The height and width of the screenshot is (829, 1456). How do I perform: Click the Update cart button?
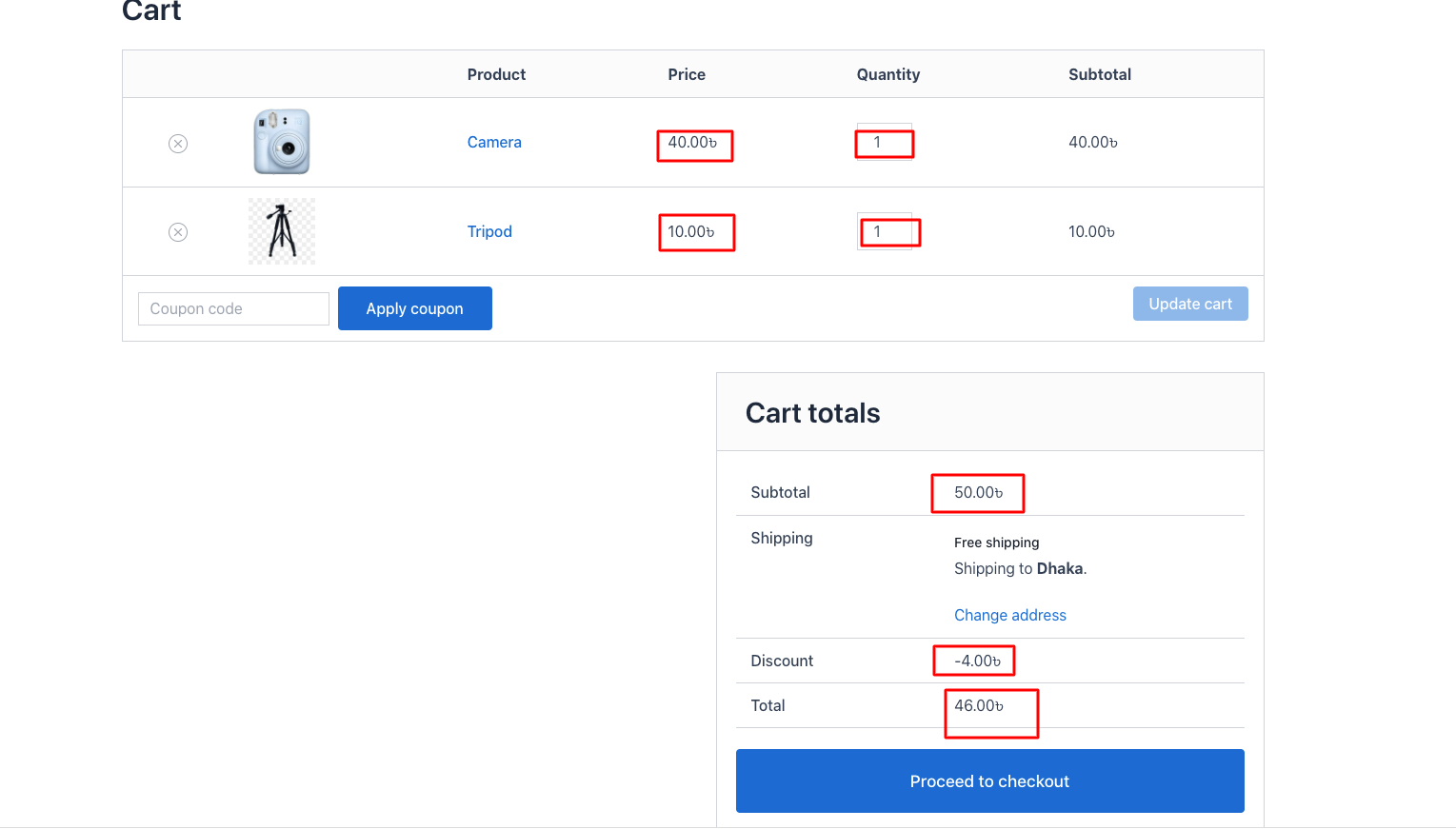[x=1190, y=304]
